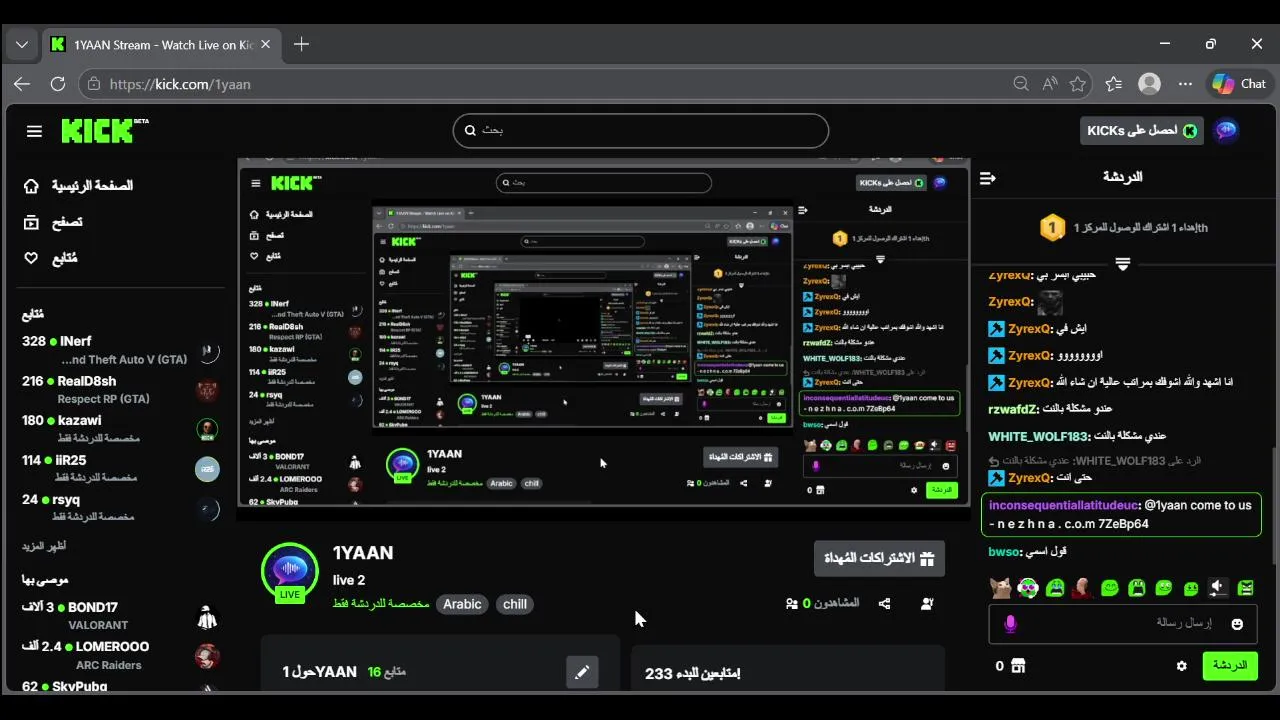Screen dimensions: 1280x720
Task: Click the follow user icon beside share
Action: click(927, 604)
